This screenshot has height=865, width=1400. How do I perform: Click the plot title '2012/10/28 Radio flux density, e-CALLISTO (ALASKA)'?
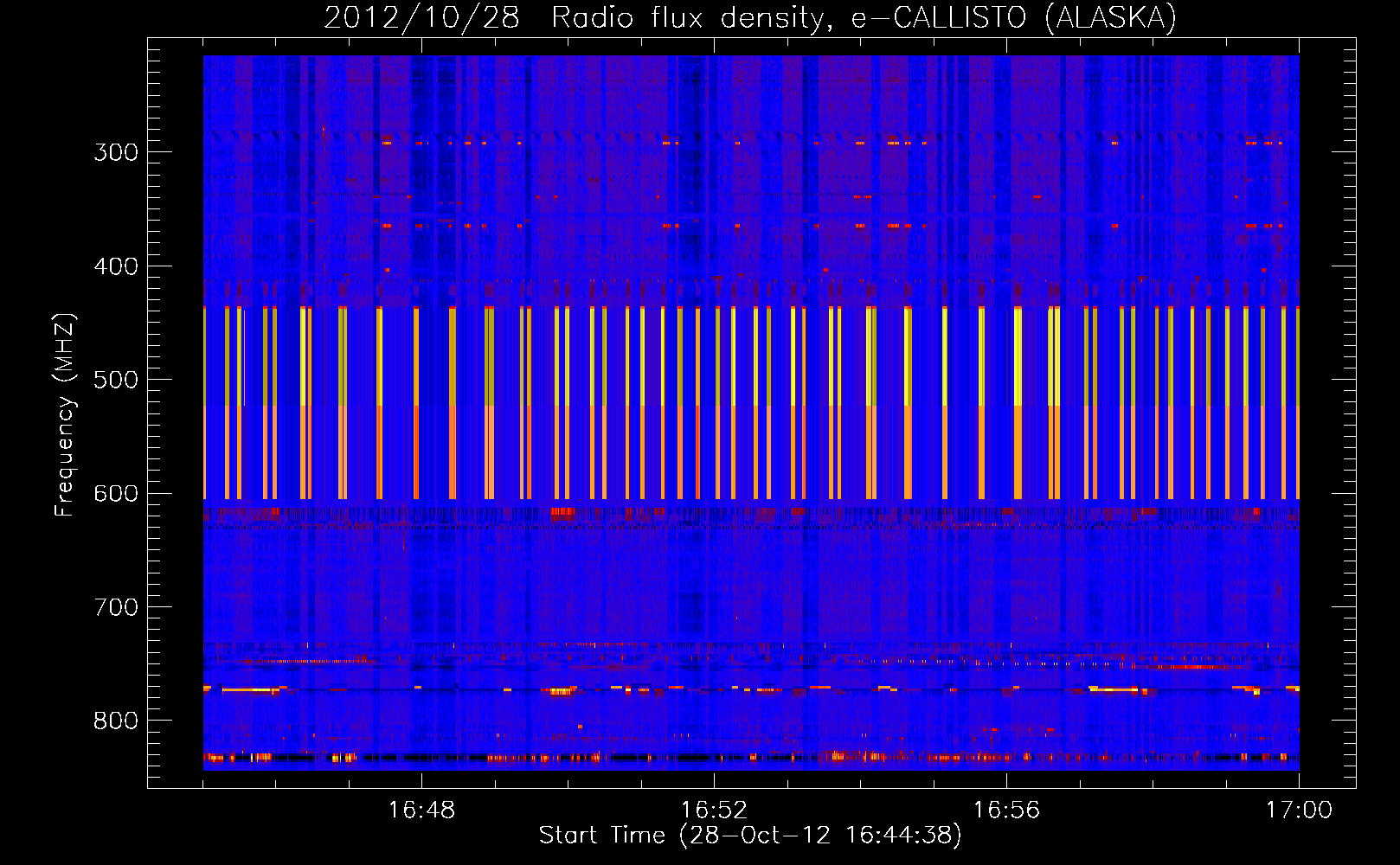coord(750,17)
